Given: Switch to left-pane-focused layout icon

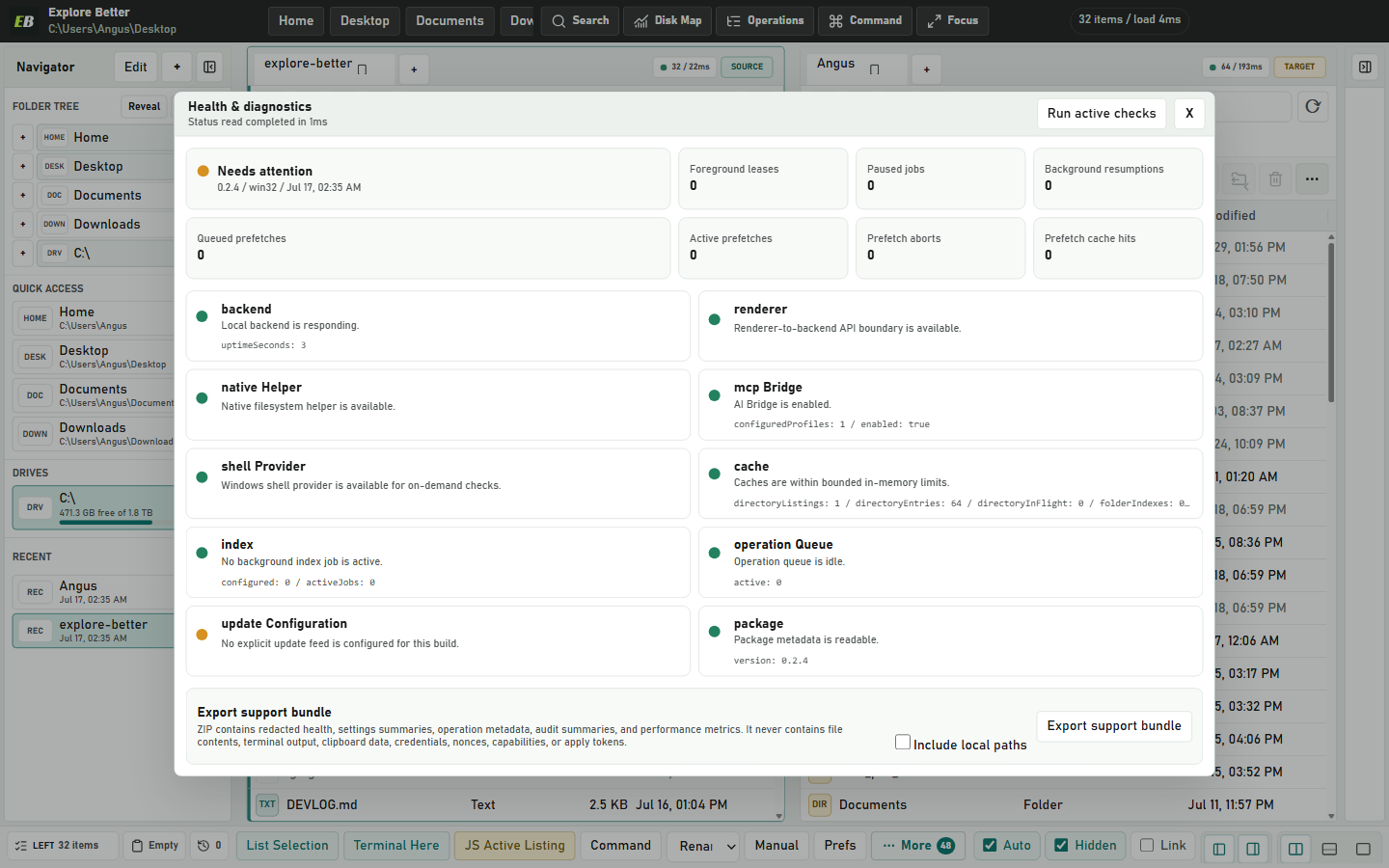Looking at the screenshot, I should pos(1219,849).
